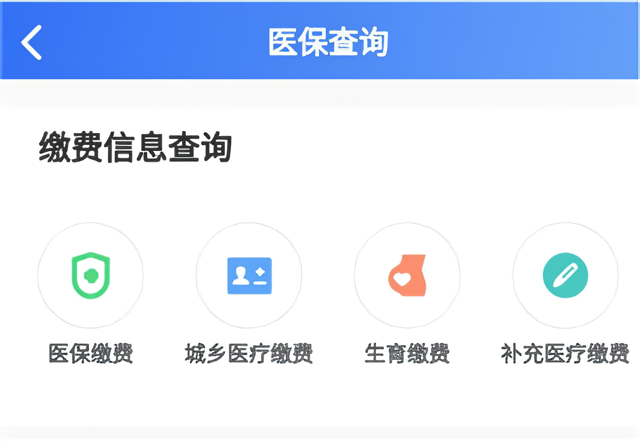Select the 医保缴费 text label
Image resolution: width=640 pixels, height=442 pixels.
pyautogui.click(x=91, y=353)
